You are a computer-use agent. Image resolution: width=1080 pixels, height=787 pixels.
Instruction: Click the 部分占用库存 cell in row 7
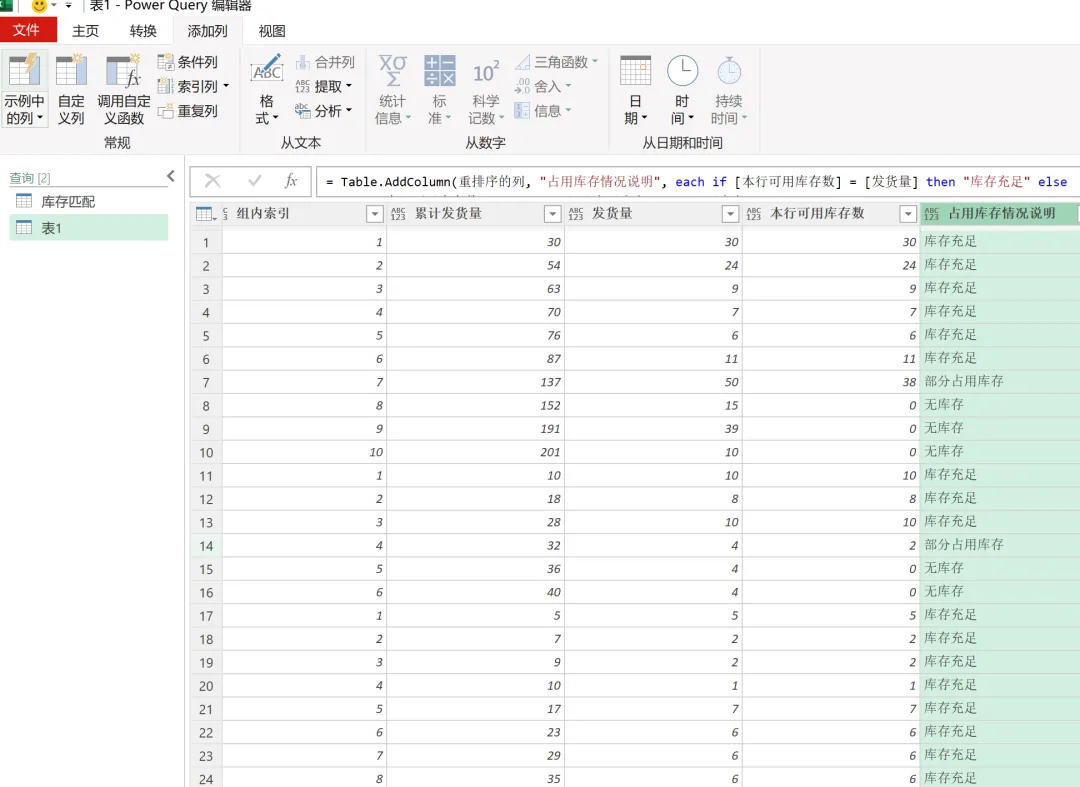1000,381
